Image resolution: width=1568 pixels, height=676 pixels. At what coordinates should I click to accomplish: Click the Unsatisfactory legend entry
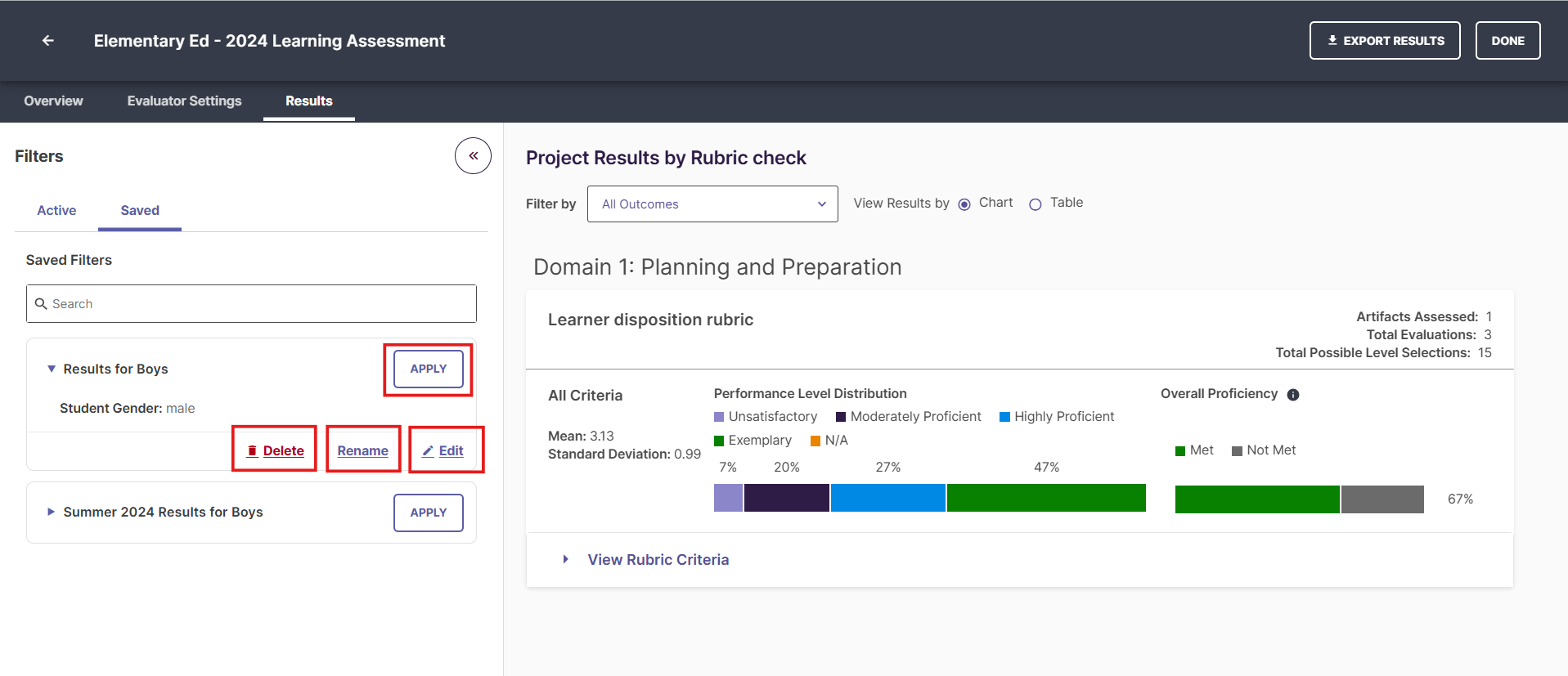click(x=766, y=417)
